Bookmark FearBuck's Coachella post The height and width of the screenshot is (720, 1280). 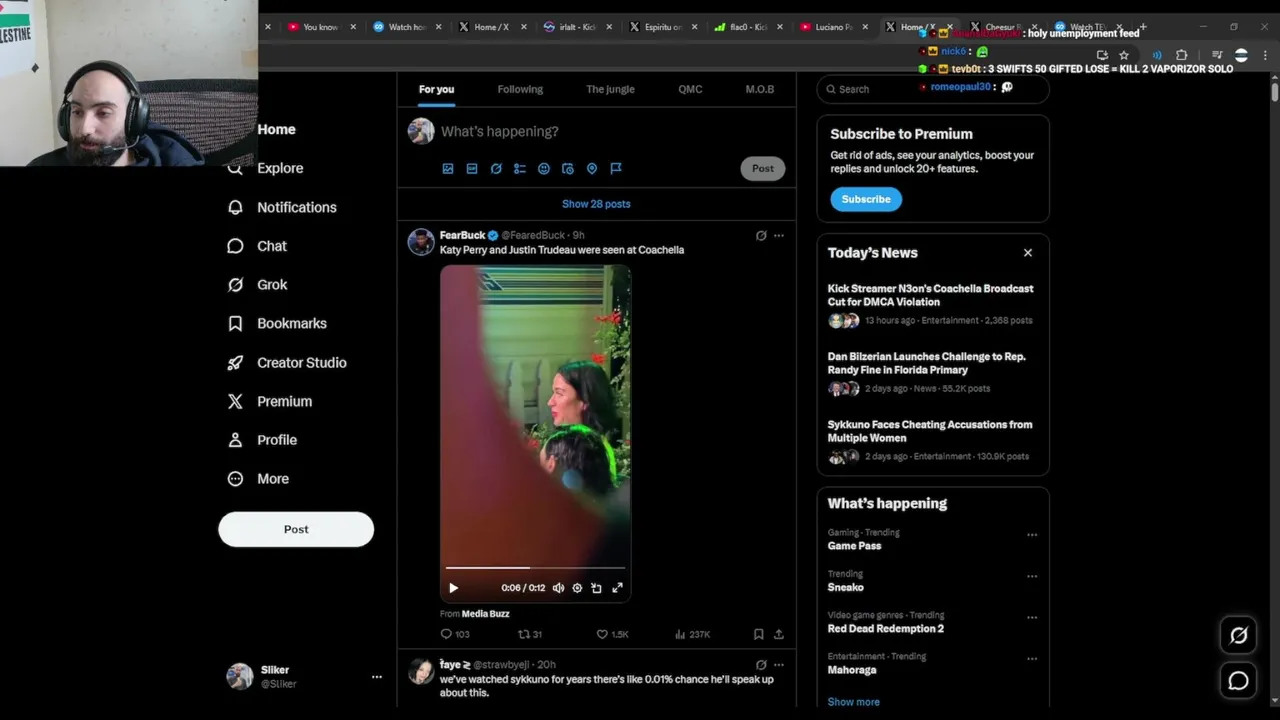(x=758, y=634)
